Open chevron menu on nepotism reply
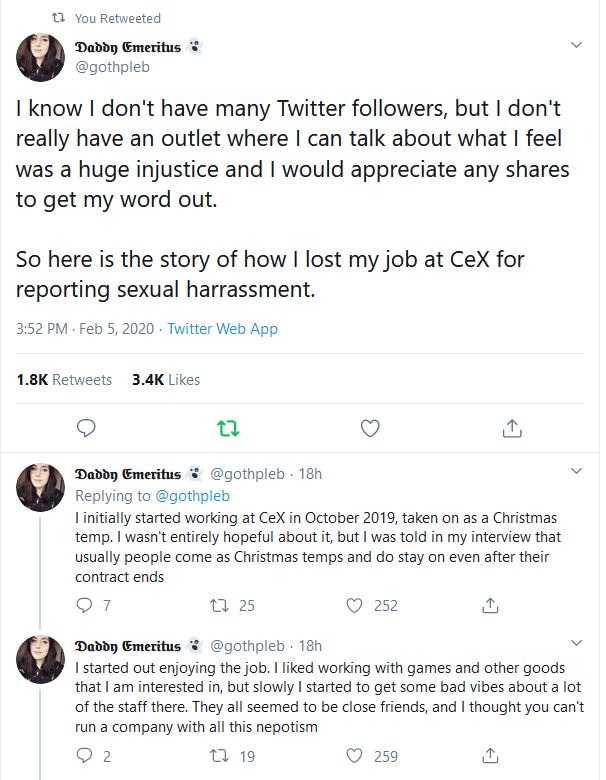This screenshot has width=606, height=780. (x=576, y=643)
